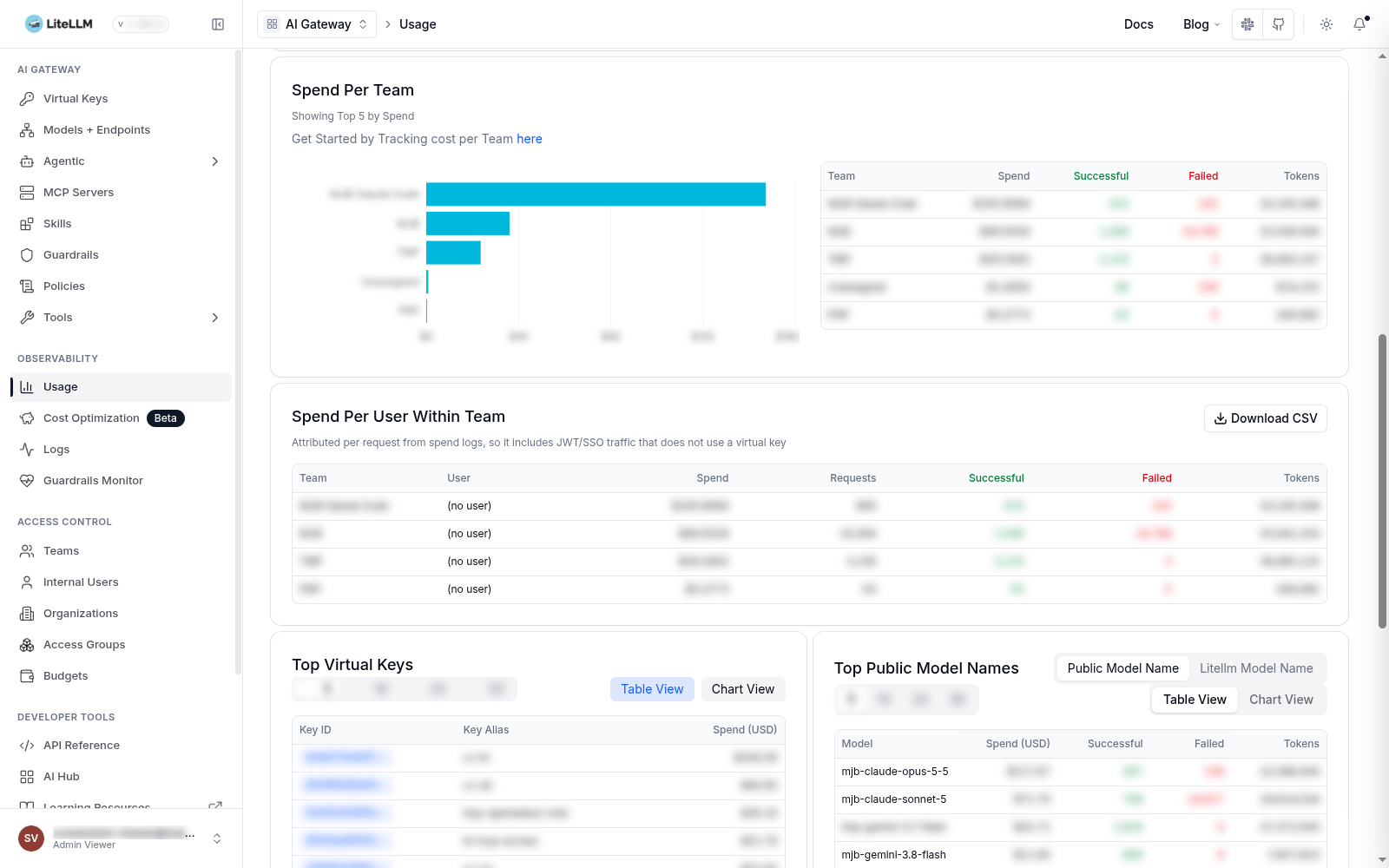
Task: Switch Top Public Model Names to Chart View
Action: (x=1281, y=700)
